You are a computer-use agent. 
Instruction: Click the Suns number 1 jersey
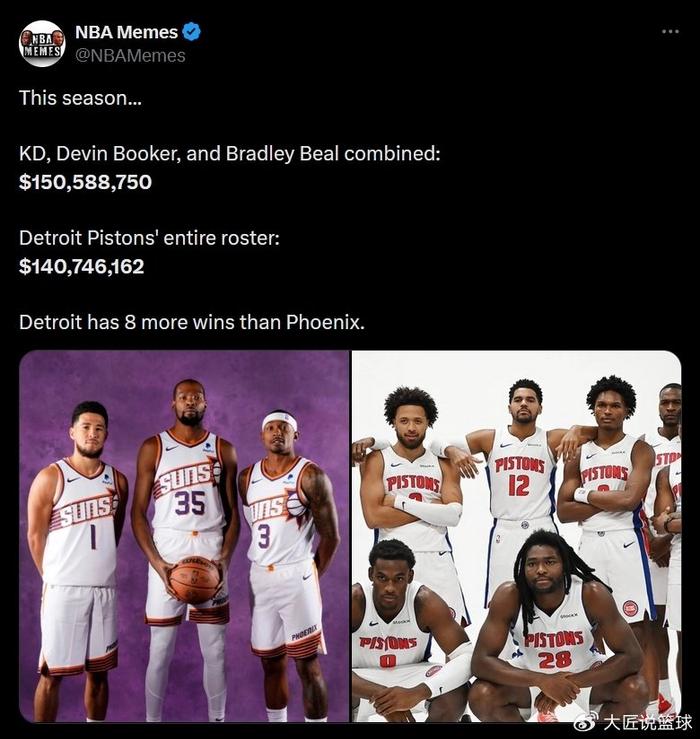tap(83, 521)
